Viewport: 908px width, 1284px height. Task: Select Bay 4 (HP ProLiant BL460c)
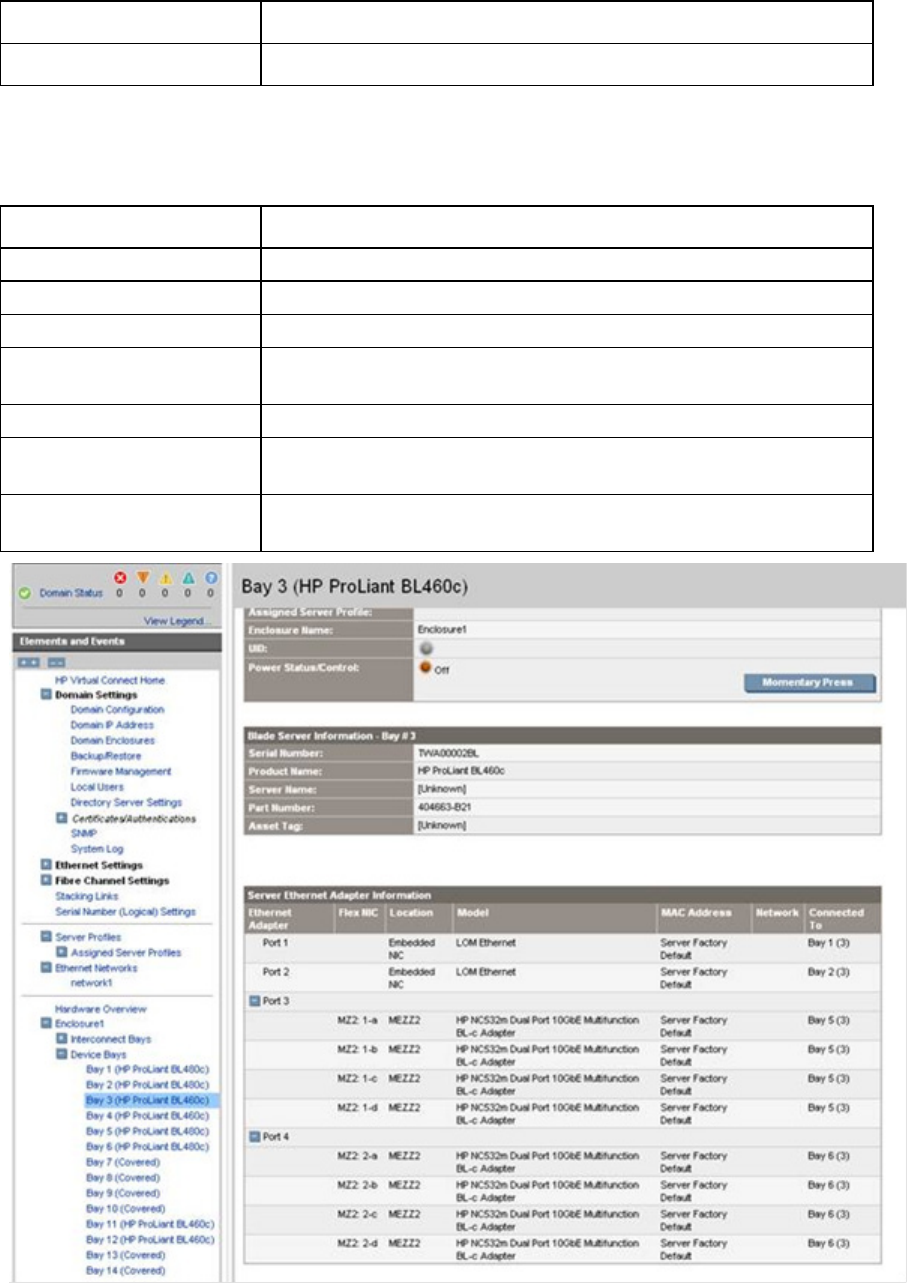[146, 1115]
